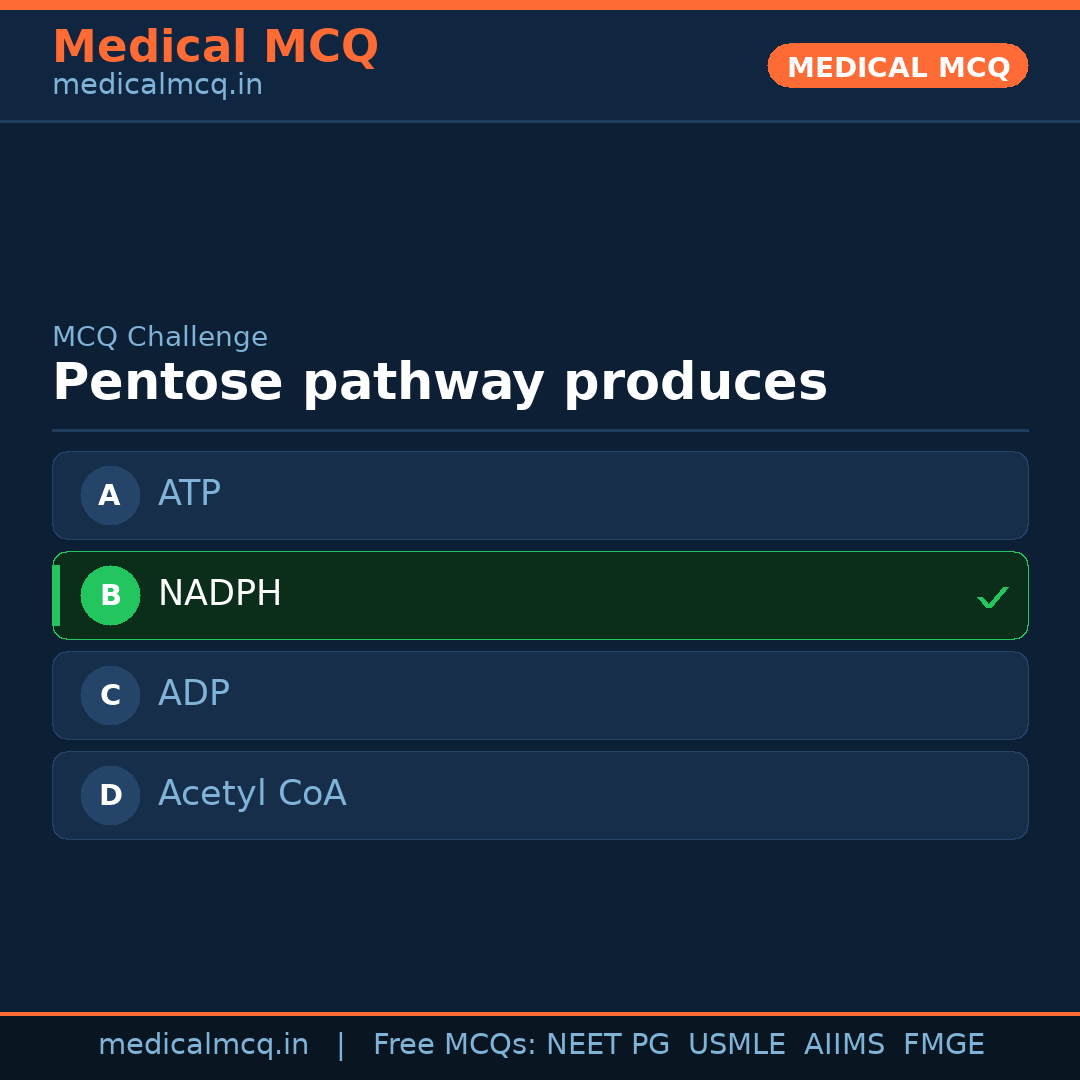Click the green checkmark on NADPH
The width and height of the screenshot is (1080, 1080).
(992, 597)
